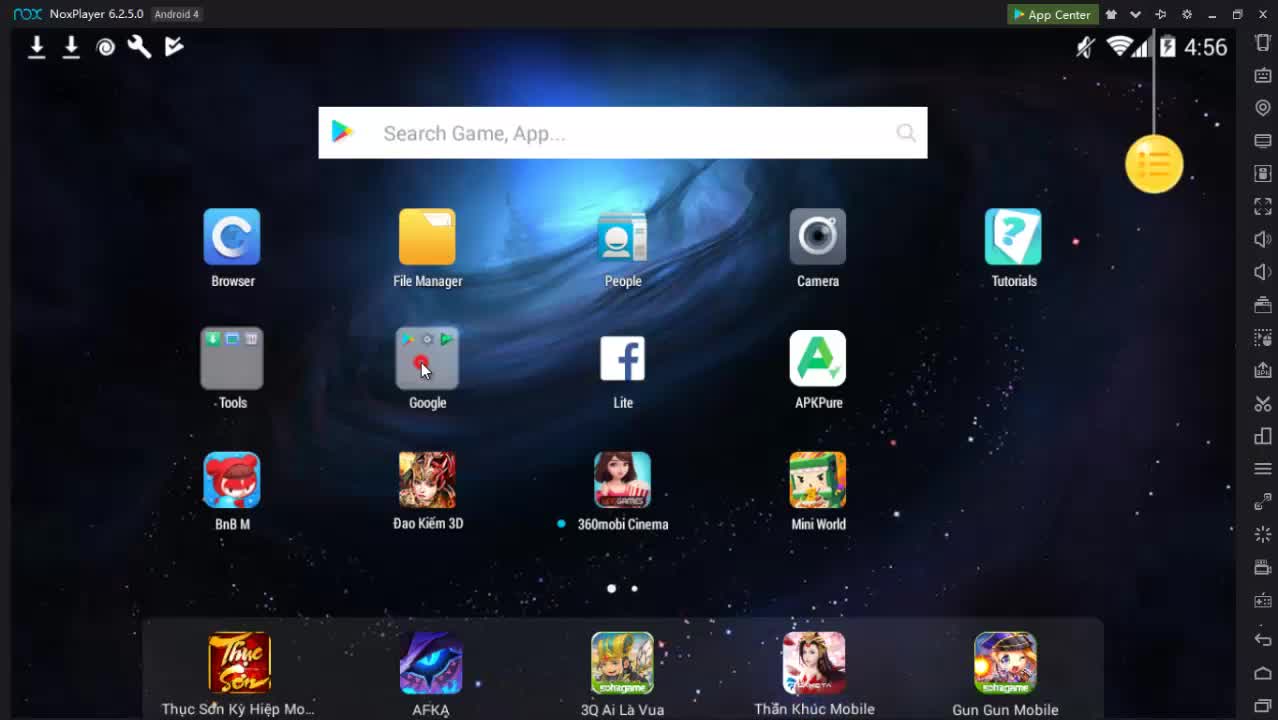Click the battery charging icon
This screenshot has width=1278, height=720.
point(1167,46)
